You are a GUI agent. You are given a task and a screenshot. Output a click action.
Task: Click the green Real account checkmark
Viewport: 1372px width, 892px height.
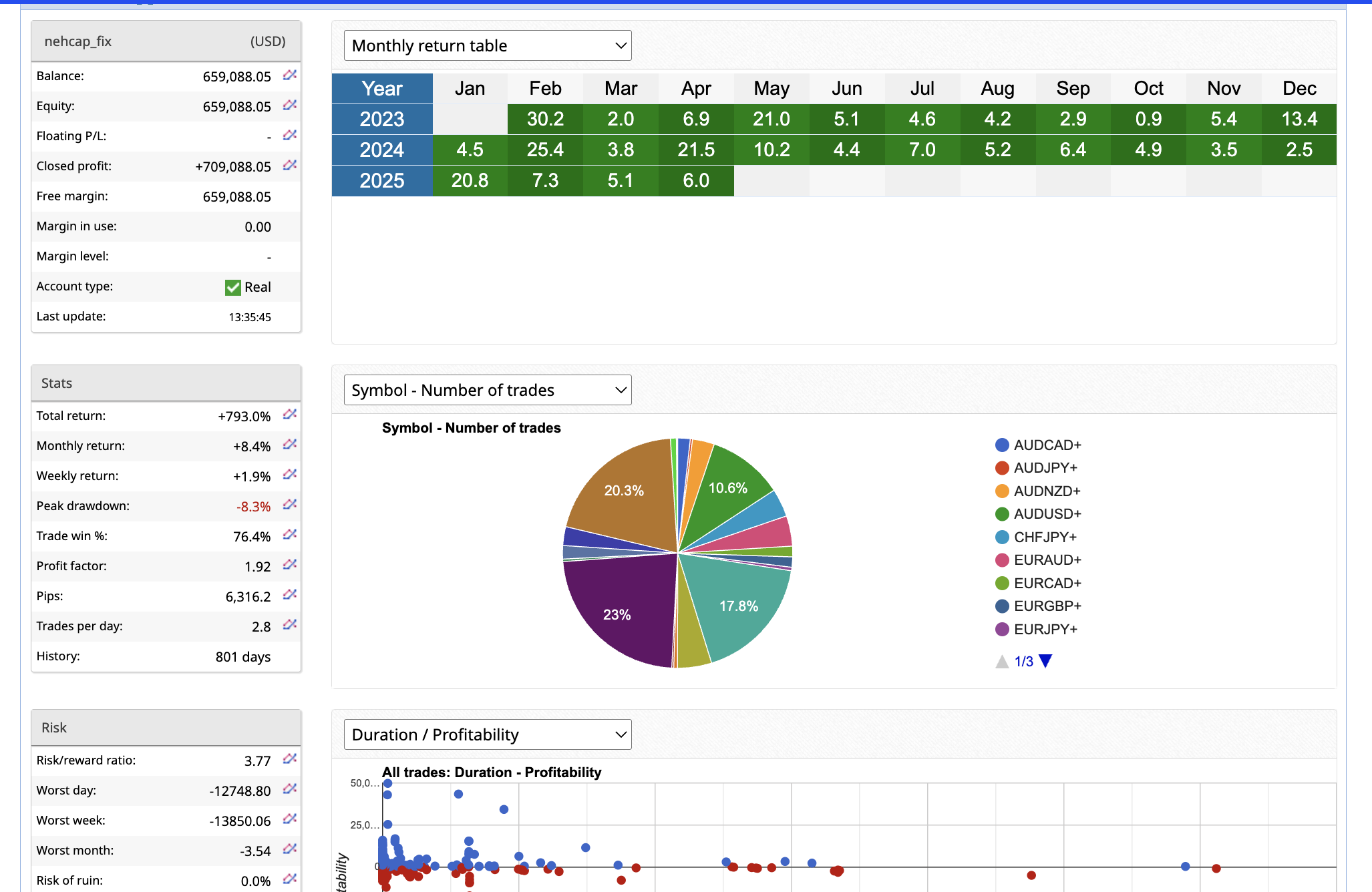(x=232, y=287)
